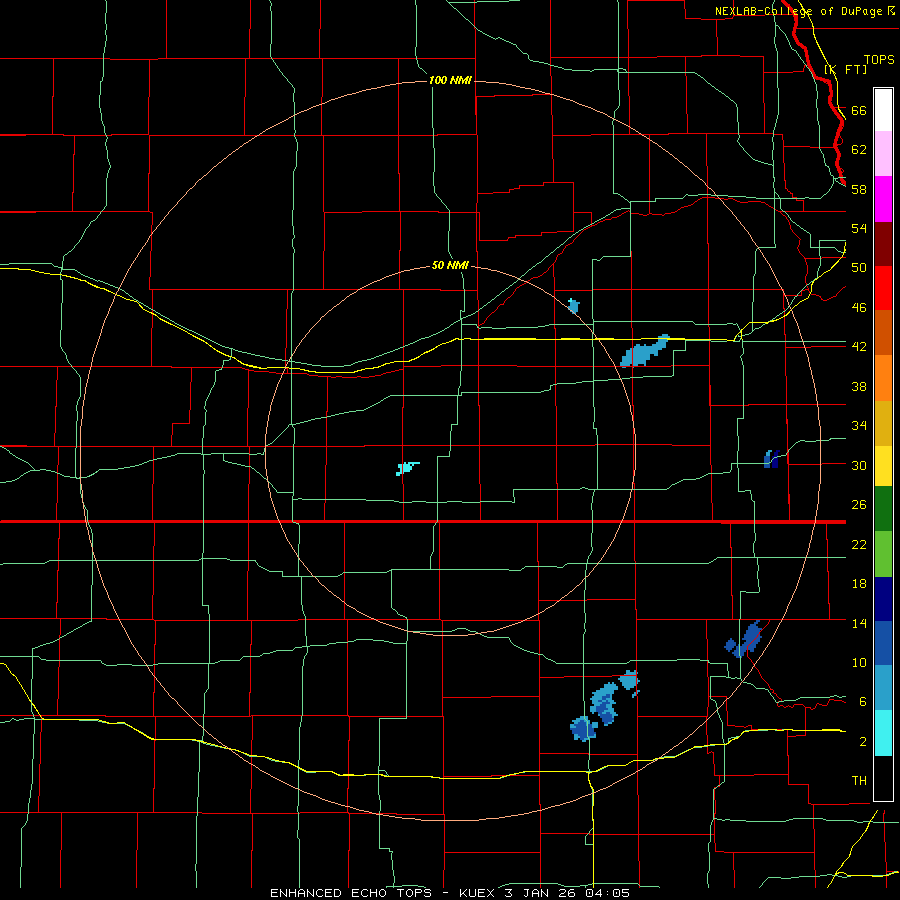
Task: Click the "[K FT]" units label
Action: (x=845, y=69)
